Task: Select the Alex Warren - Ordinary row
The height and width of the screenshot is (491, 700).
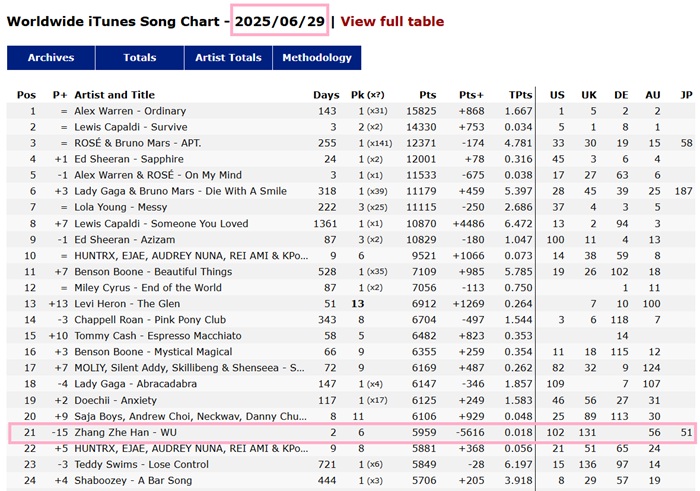Action: pos(351,111)
